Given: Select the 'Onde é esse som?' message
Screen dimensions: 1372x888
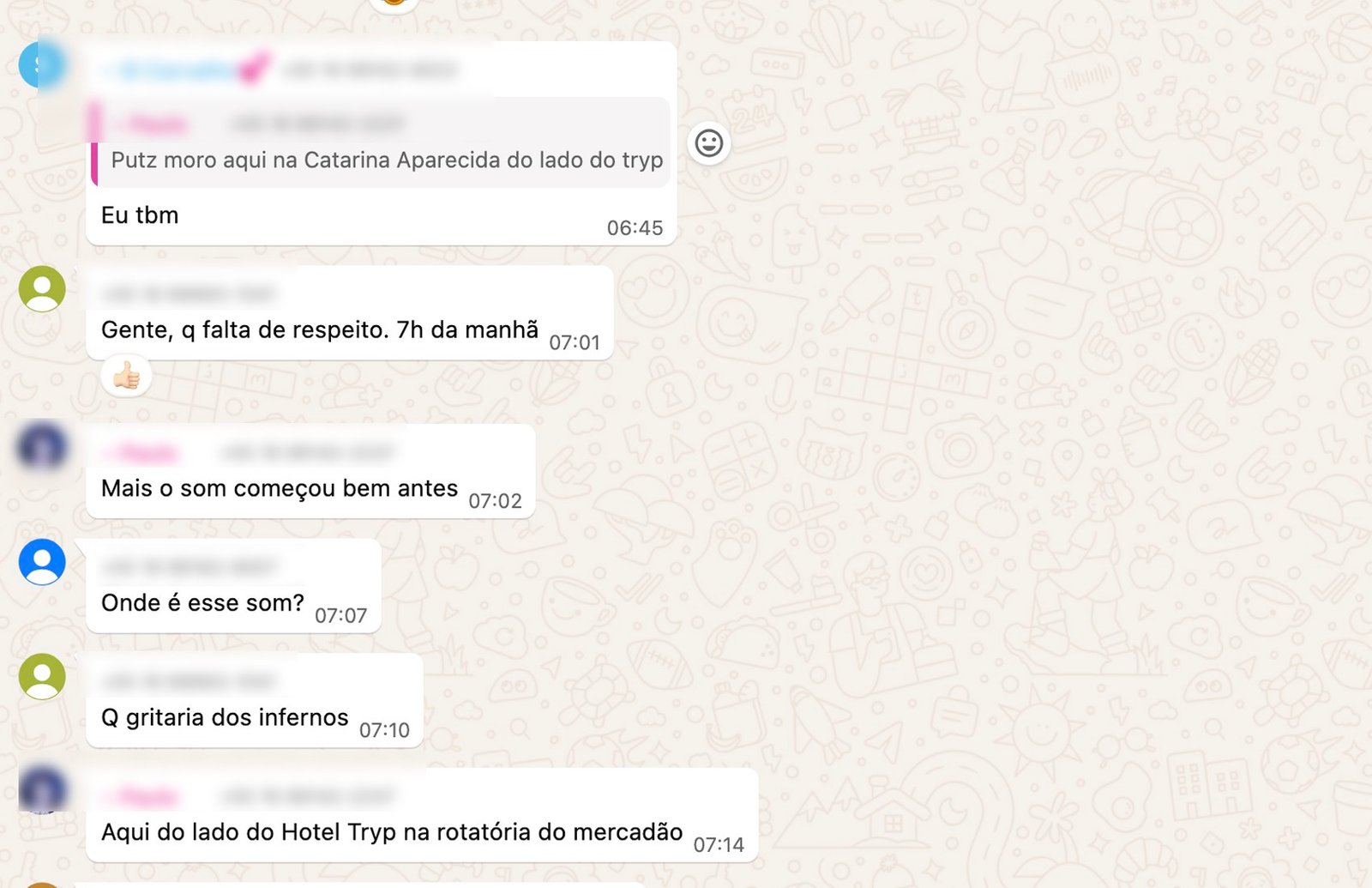Looking at the screenshot, I should click(233, 586).
